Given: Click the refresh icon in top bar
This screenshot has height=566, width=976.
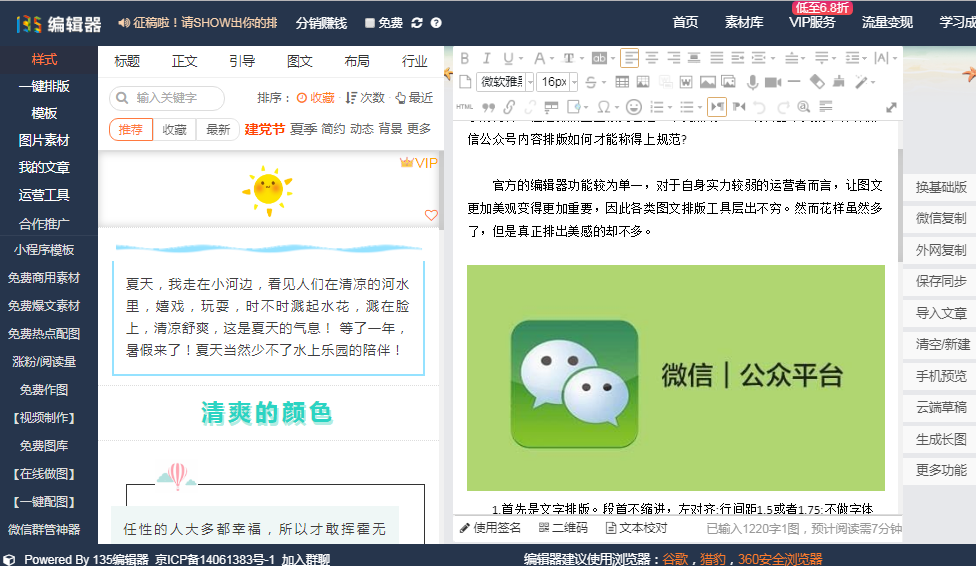Looking at the screenshot, I should click(x=417, y=22).
